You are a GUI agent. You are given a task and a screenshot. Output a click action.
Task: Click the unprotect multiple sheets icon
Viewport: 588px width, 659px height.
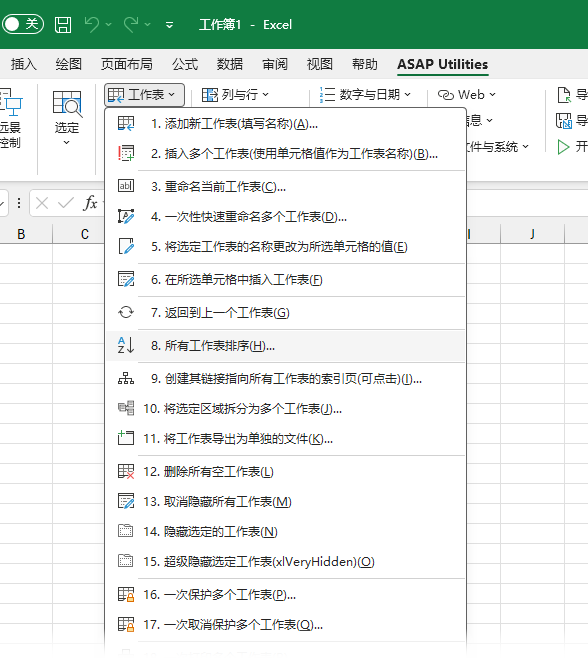pyautogui.click(x=126, y=625)
